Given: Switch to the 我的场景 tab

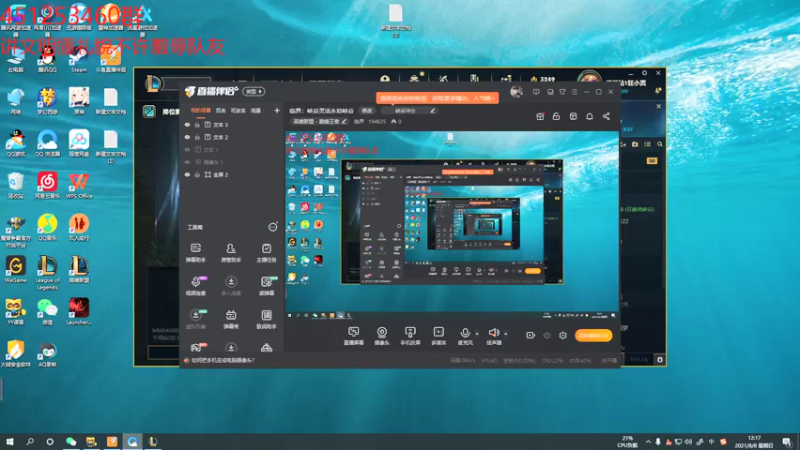Looking at the screenshot, I should [x=201, y=110].
